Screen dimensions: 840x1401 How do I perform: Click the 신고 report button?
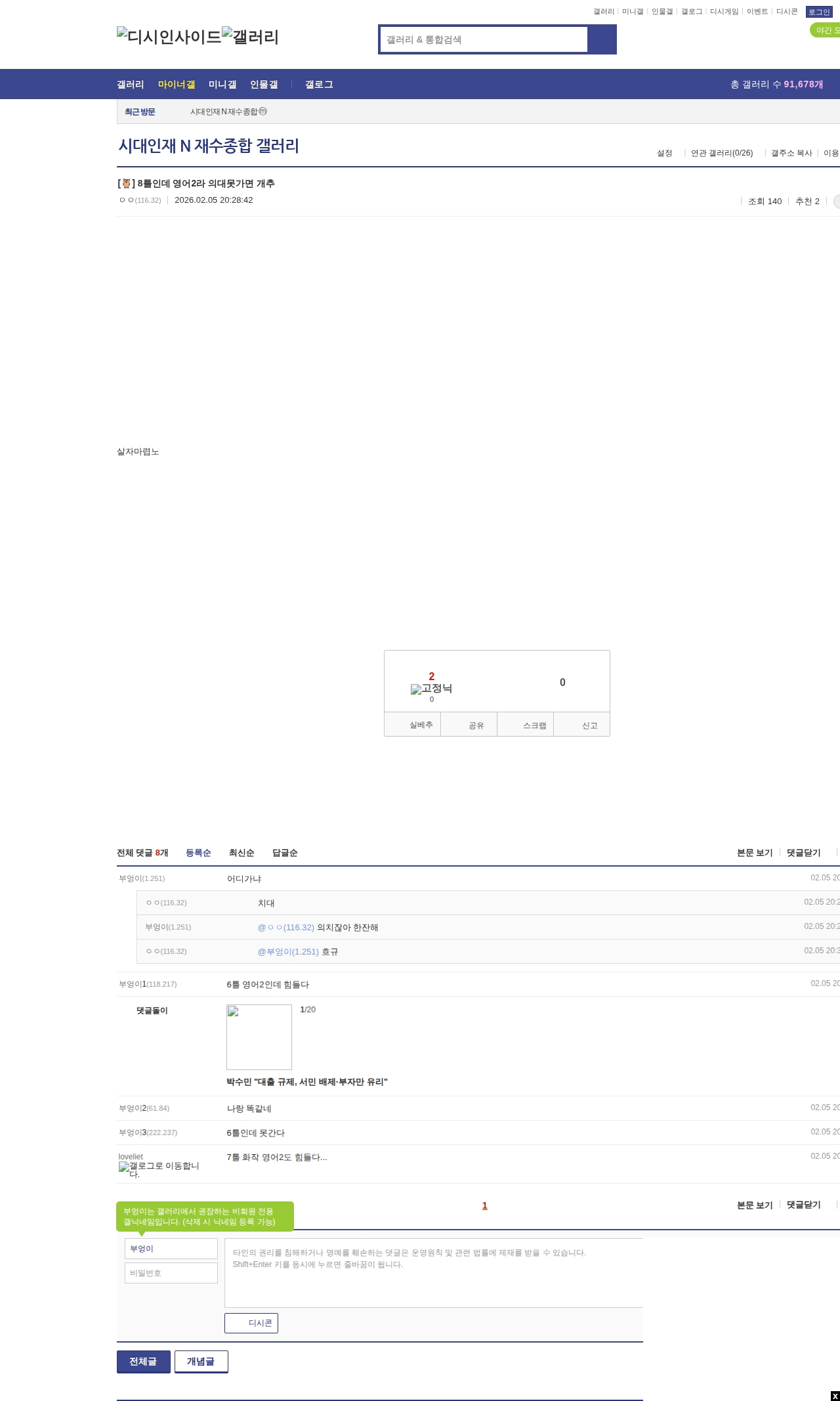pos(582,725)
